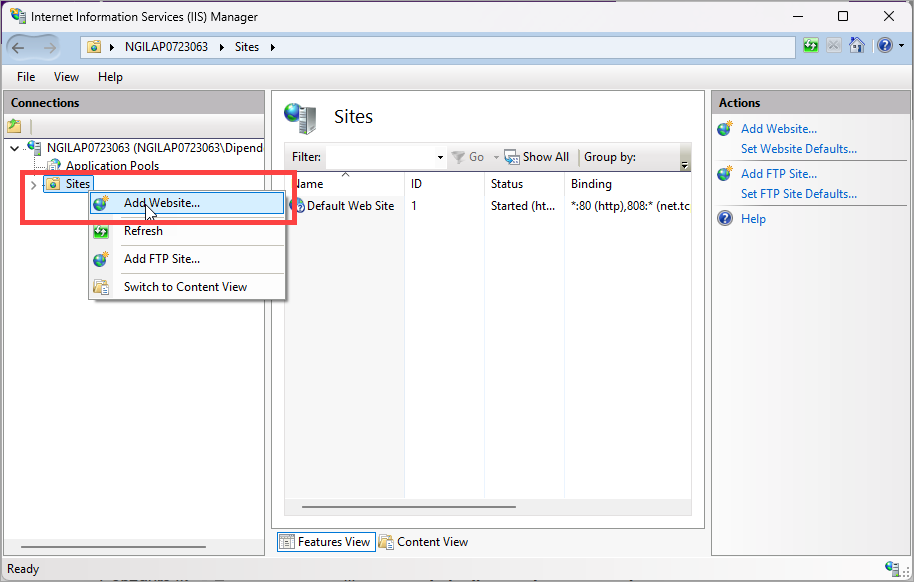The image size is (914, 582).
Task: Click Set FTP Site Defaults link
Action: 799,194
